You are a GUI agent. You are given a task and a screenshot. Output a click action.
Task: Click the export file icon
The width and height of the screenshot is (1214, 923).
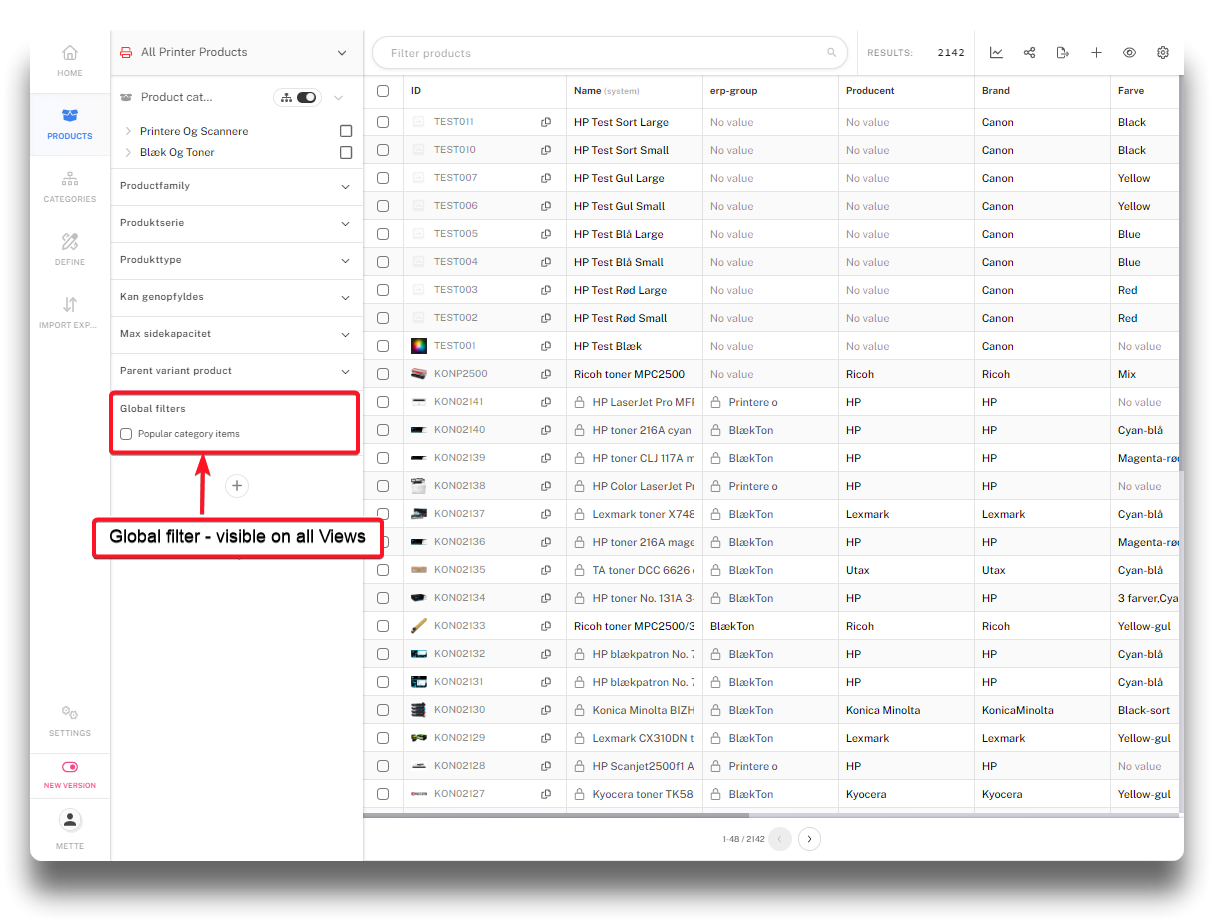click(x=1062, y=53)
